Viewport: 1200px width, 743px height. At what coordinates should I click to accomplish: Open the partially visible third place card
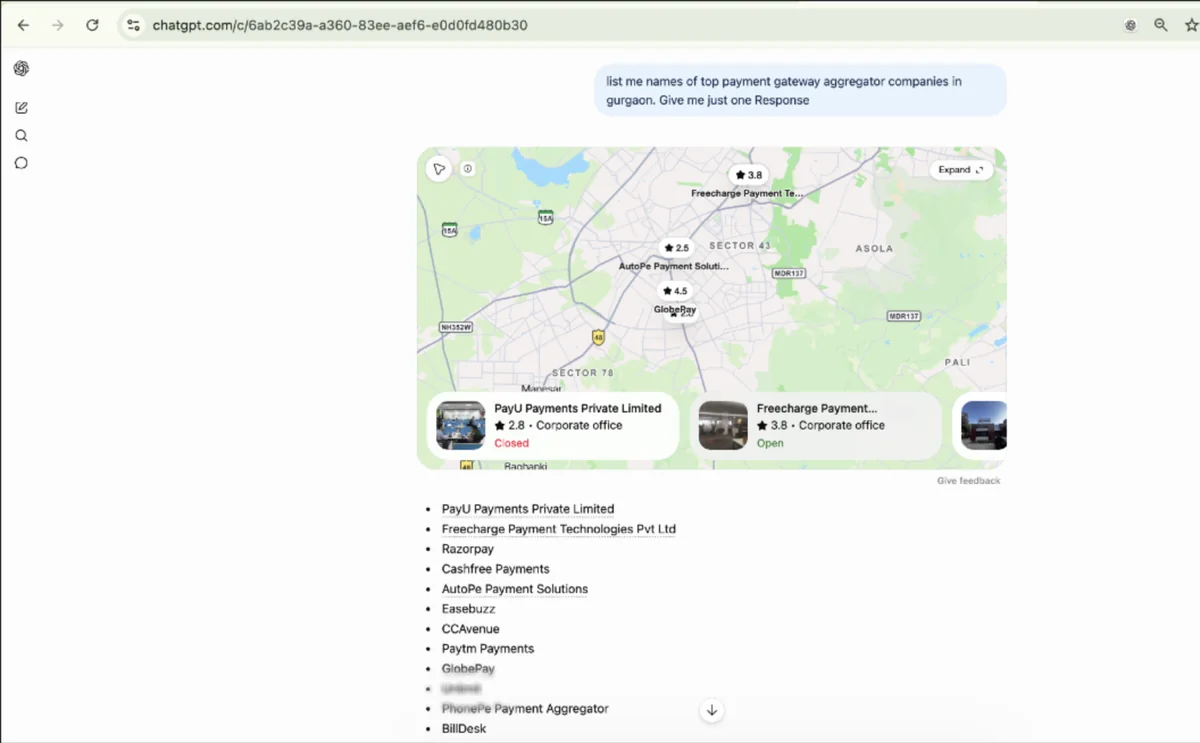click(980, 425)
